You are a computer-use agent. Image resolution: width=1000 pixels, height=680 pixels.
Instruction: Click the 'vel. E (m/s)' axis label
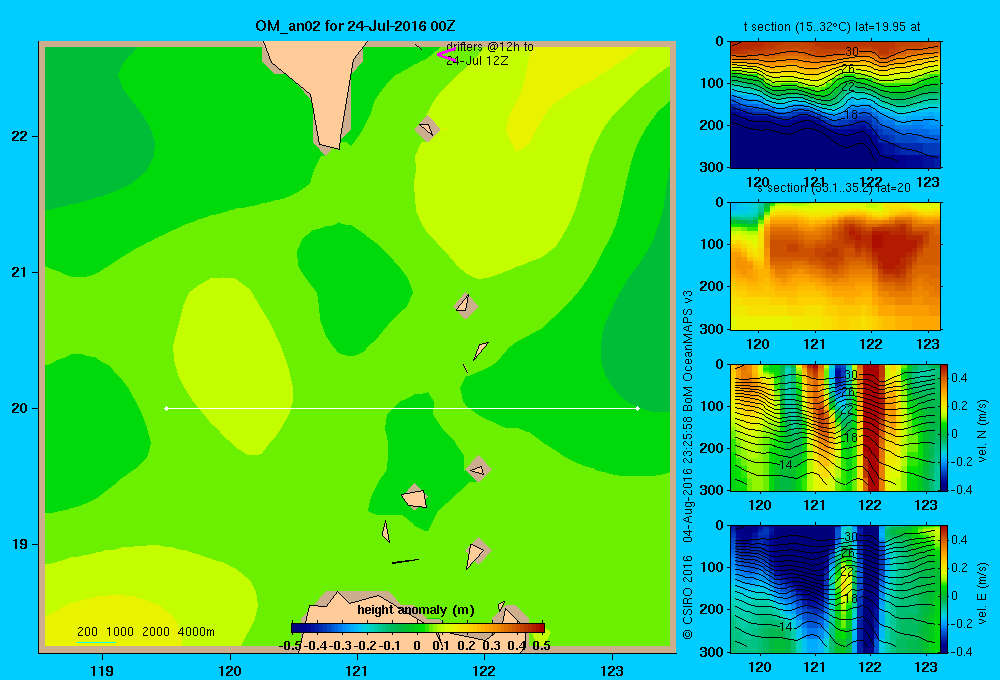983,593
